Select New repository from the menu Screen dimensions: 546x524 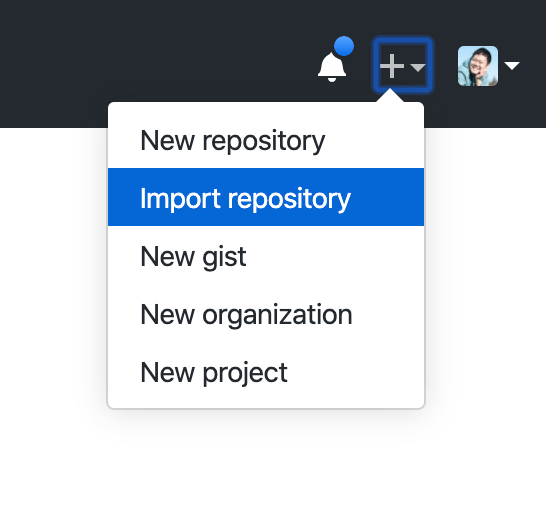click(x=266, y=140)
